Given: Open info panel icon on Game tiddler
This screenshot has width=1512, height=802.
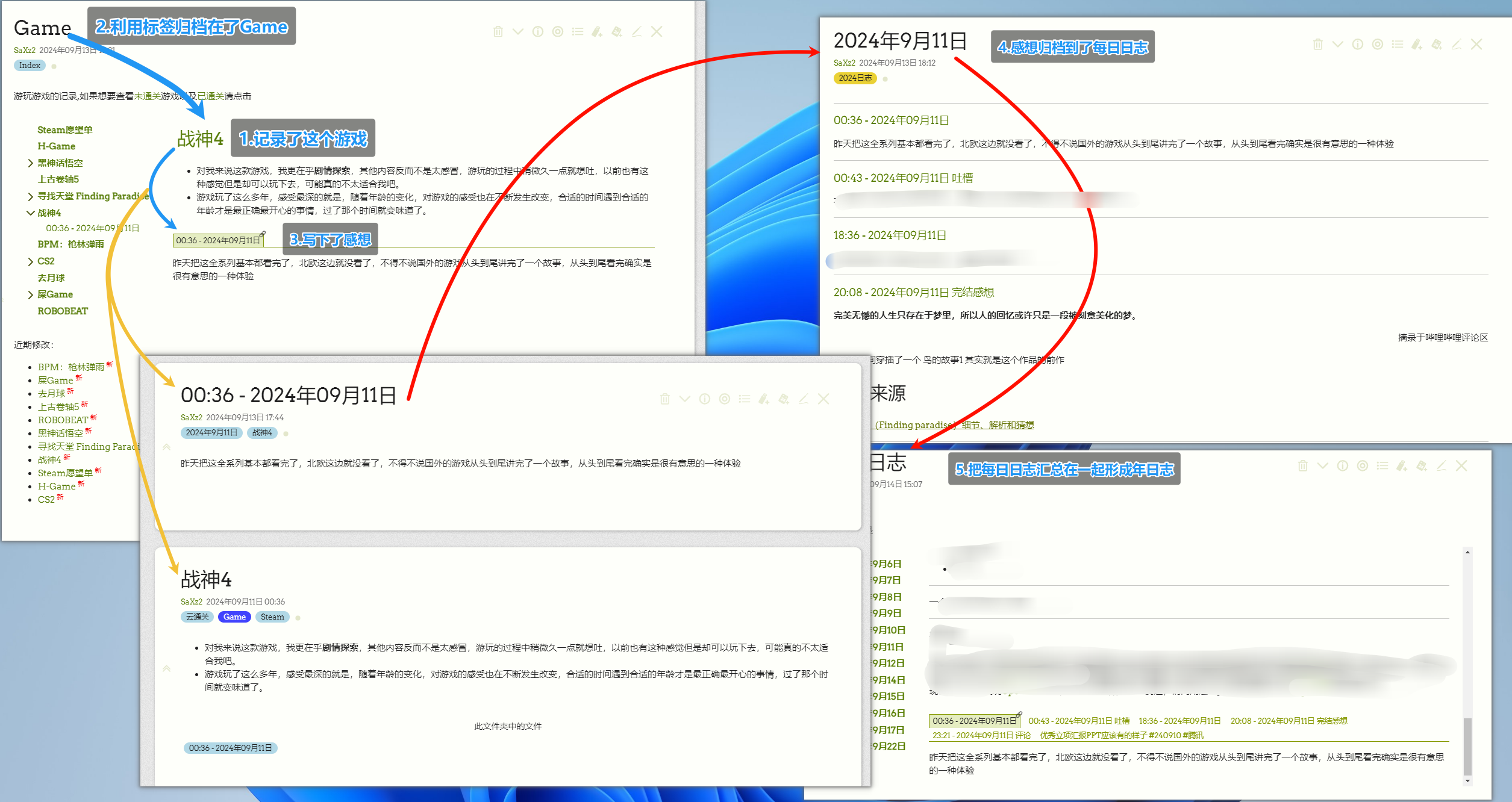Looking at the screenshot, I should [537, 32].
